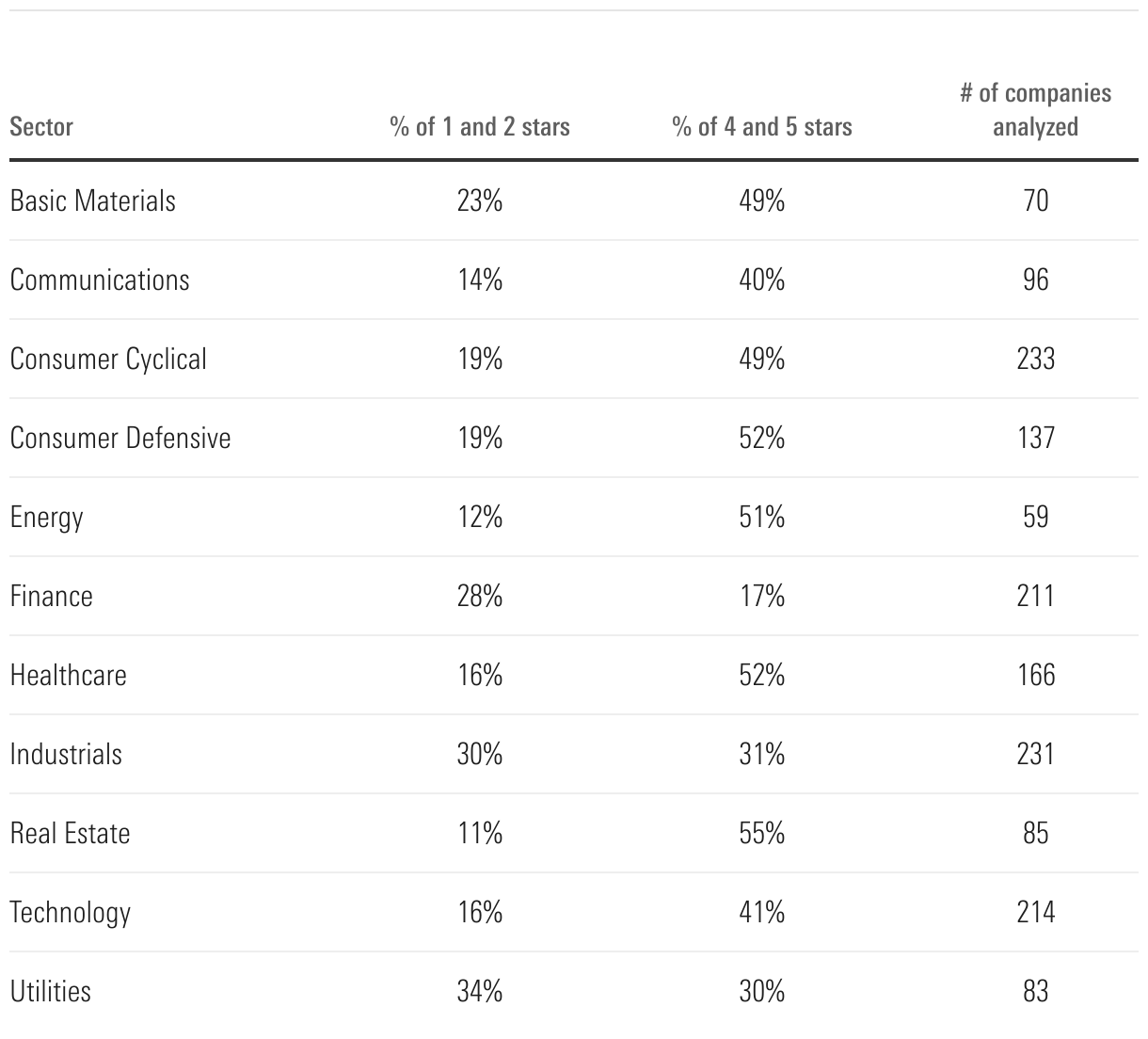Select the Healthcare row label
Viewport: 1148px width, 1039px height.
coord(69,675)
